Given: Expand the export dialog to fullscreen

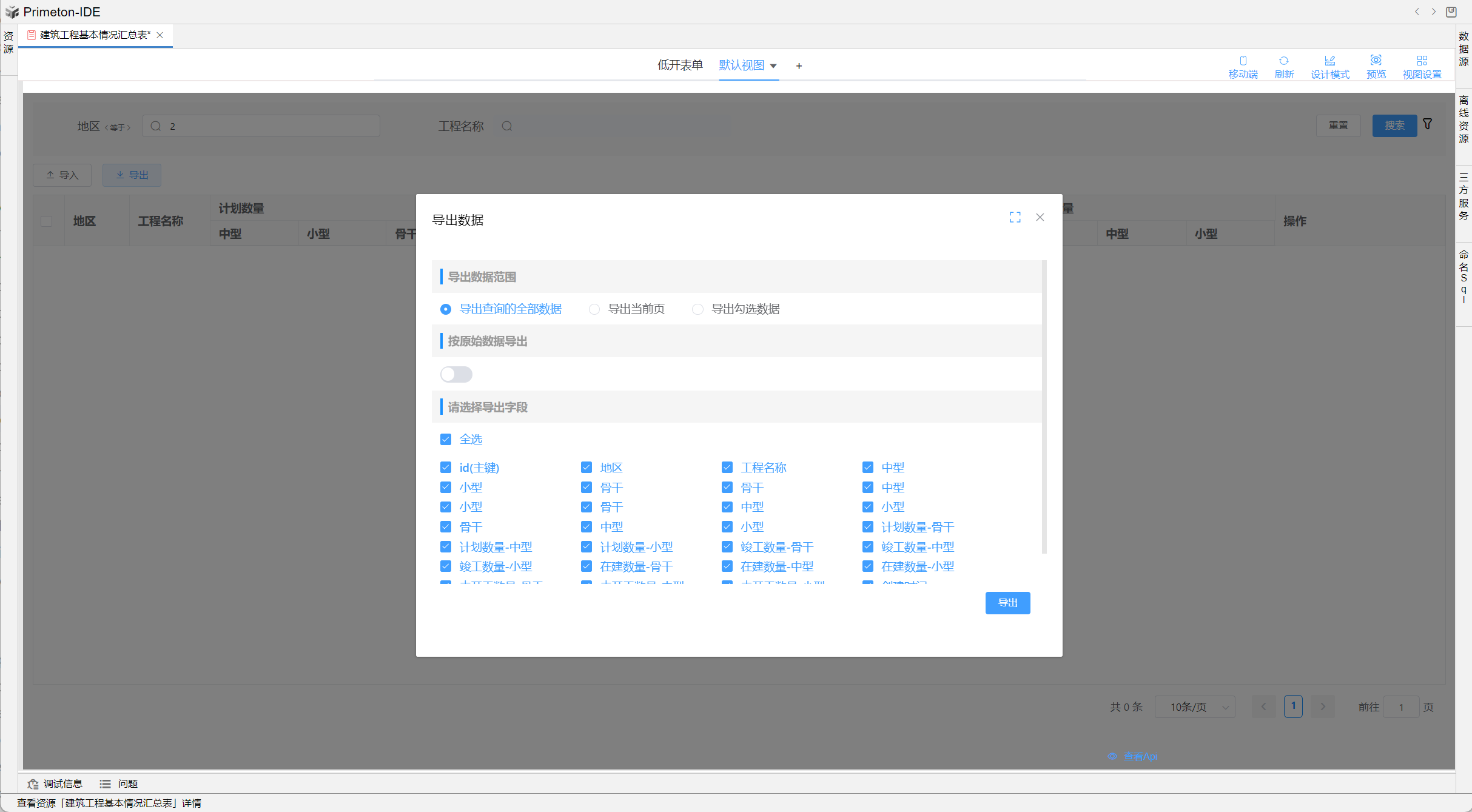Looking at the screenshot, I should [x=1015, y=217].
